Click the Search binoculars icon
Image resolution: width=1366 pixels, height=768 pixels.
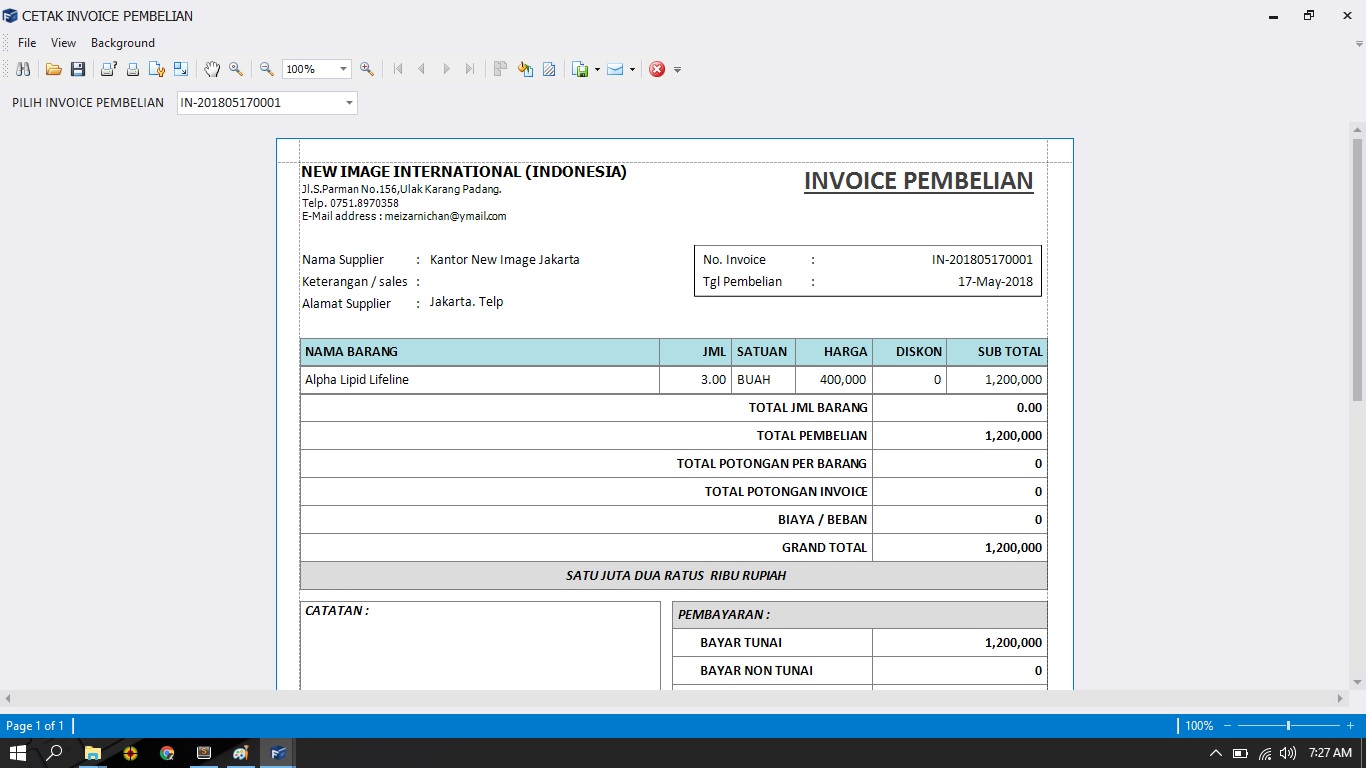click(23, 69)
